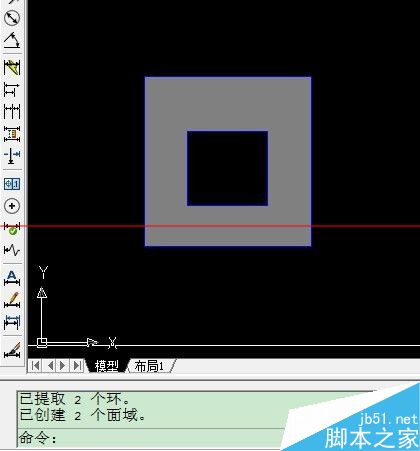The width and height of the screenshot is (420, 451).
Task: Select the Diameter dimension tool
Action: (x=12, y=18)
